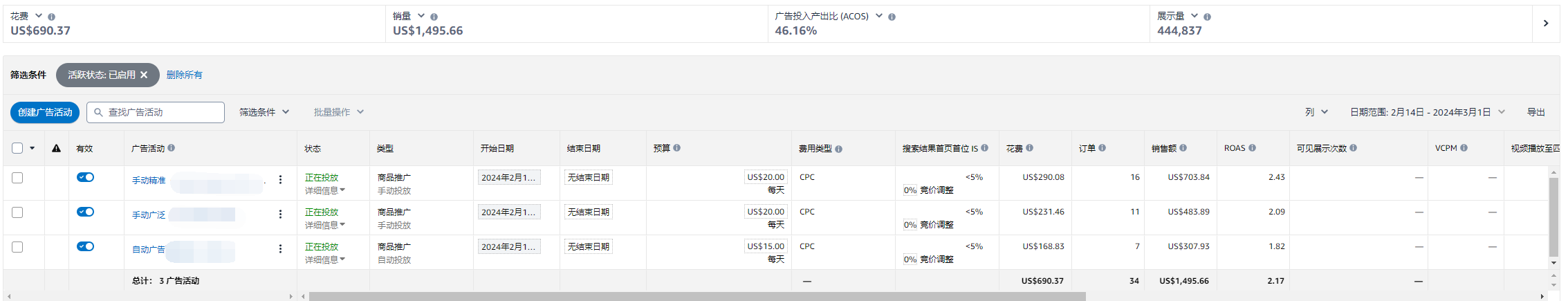Open the 批量操作 bulk actions menu
This screenshot has height=301, width=1568.
pos(339,112)
